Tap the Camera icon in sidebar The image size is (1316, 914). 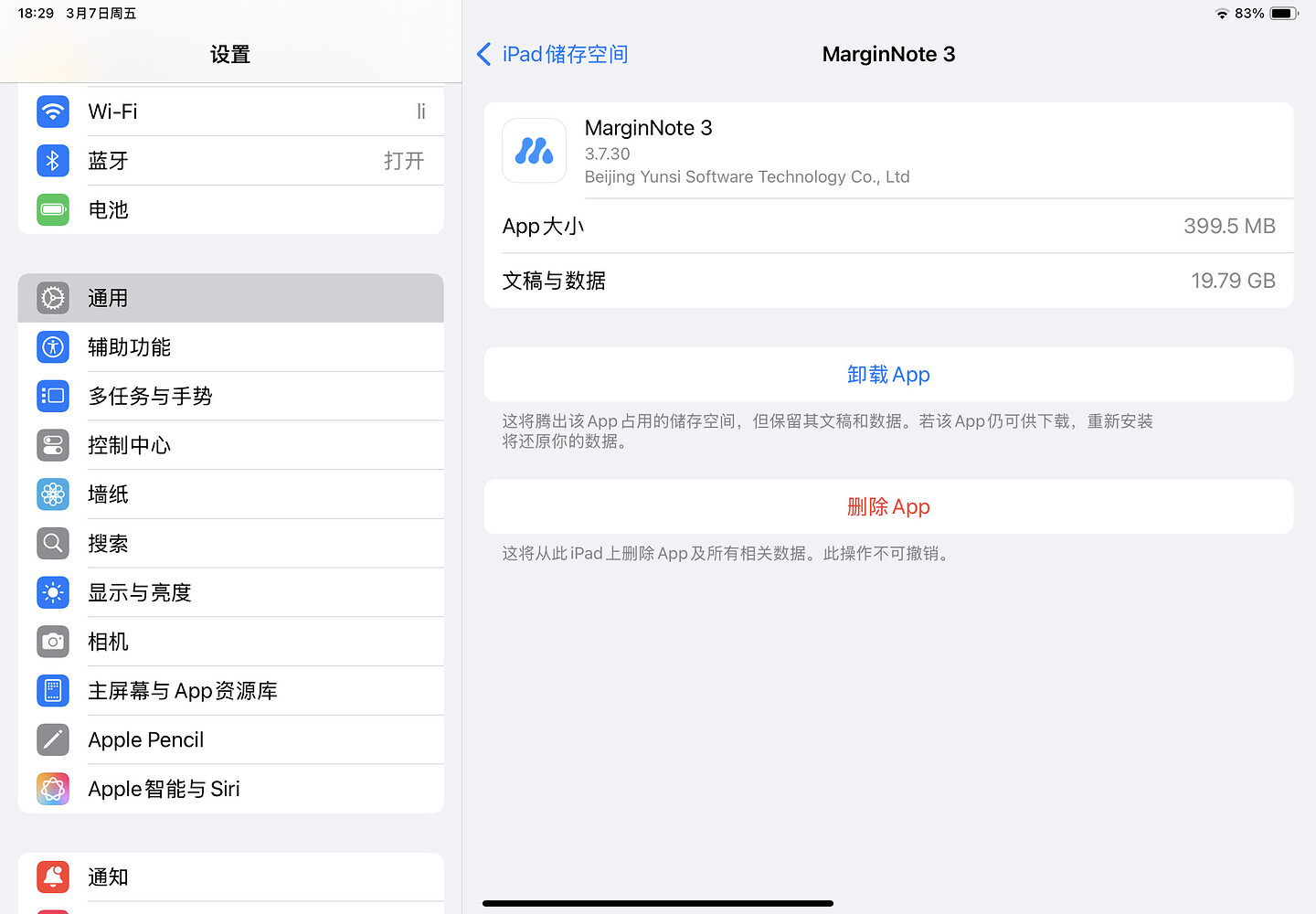pyautogui.click(x=53, y=642)
